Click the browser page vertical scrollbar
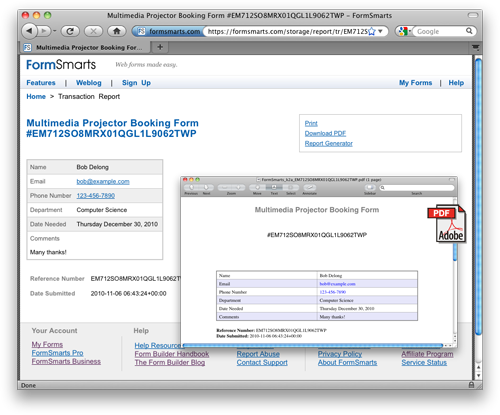The height and width of the screenshot is (415, 500). pyautogui.click(x=478, y=197)
